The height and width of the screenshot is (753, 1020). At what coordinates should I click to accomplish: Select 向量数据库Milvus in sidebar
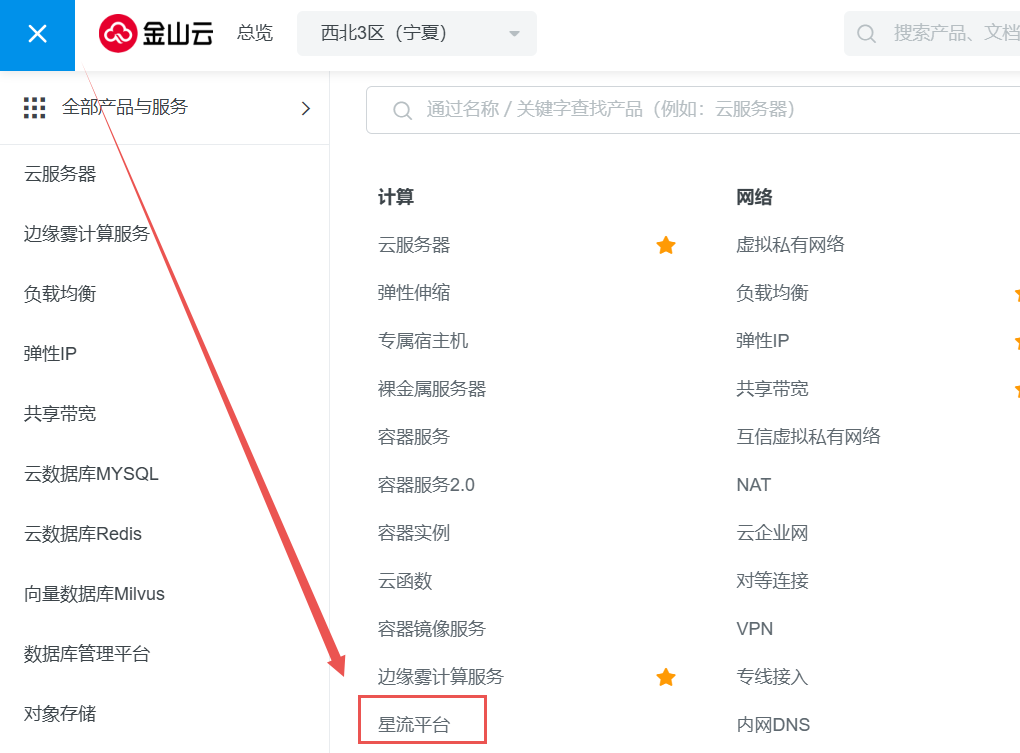pos(94,594)
